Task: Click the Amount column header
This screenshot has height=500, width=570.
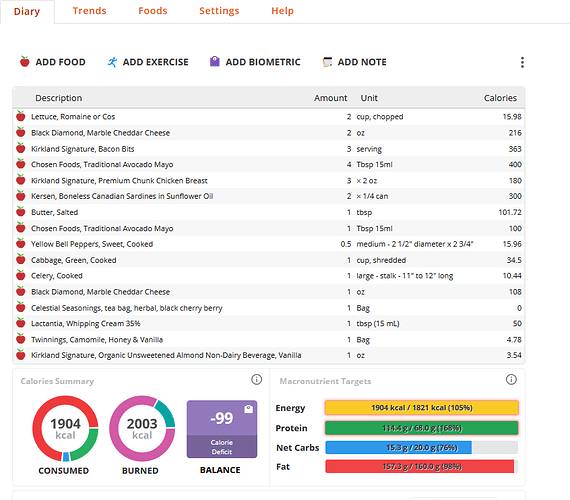Action: (x=330, y=98)
